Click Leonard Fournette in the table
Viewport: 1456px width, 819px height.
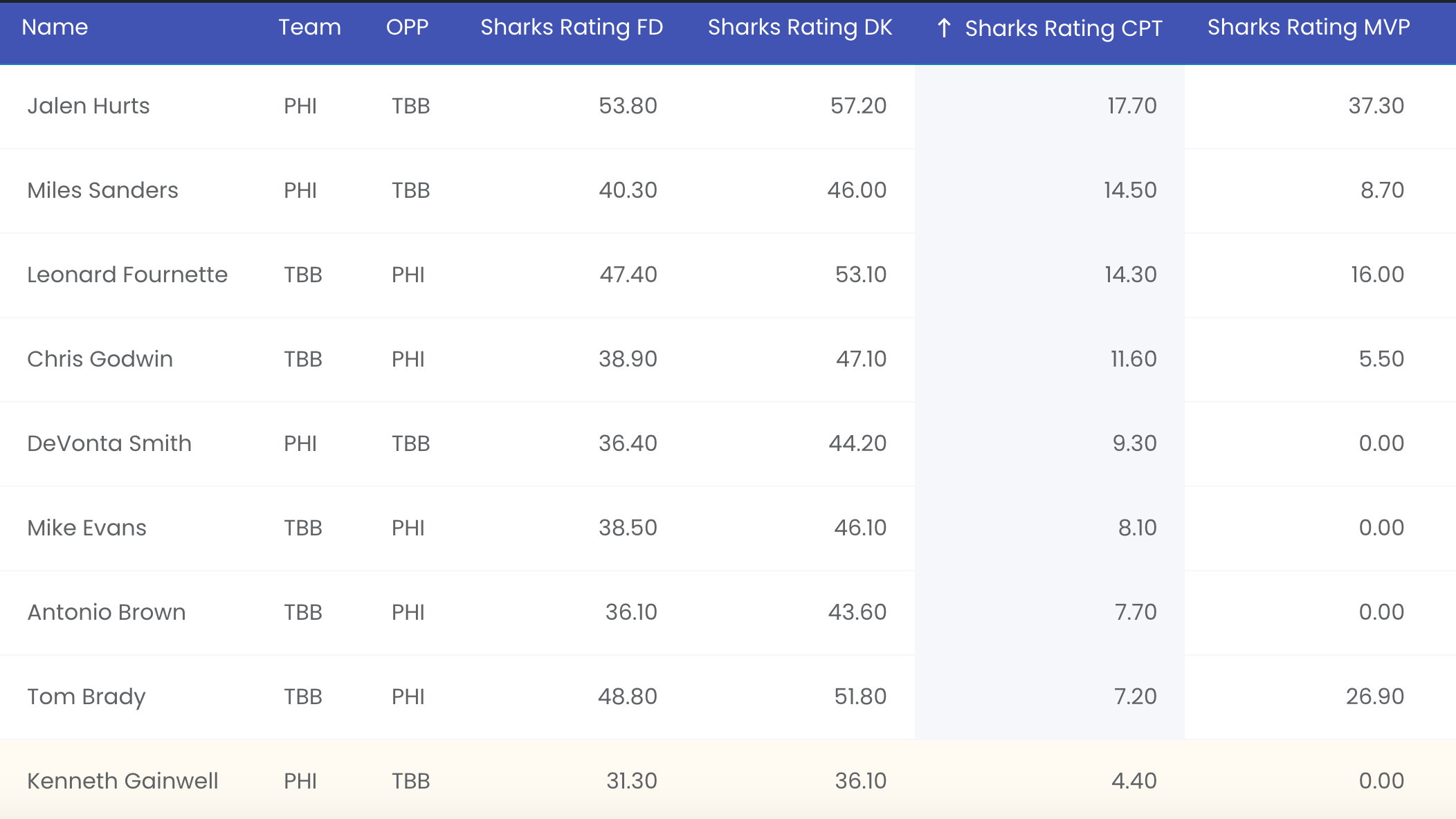[127, 275]
